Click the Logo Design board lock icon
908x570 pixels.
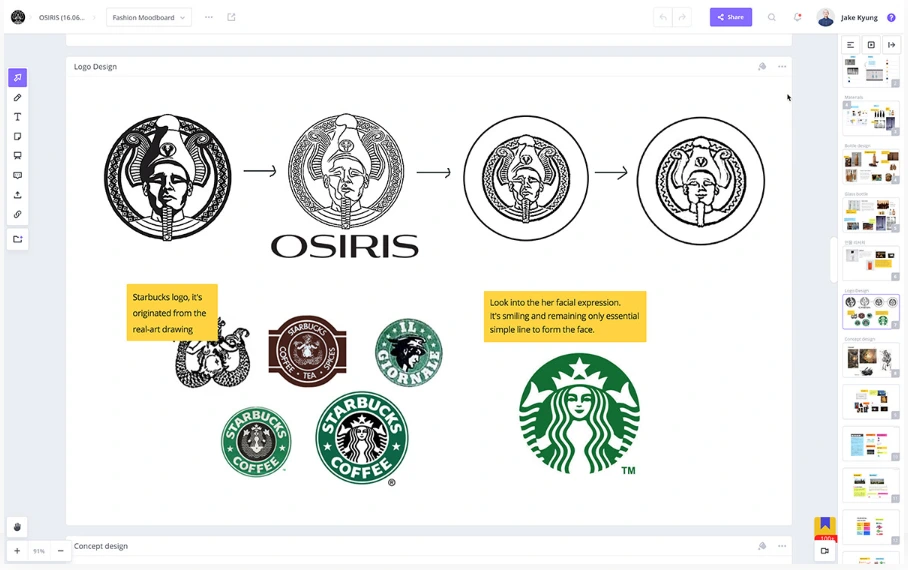coord(762,67)
